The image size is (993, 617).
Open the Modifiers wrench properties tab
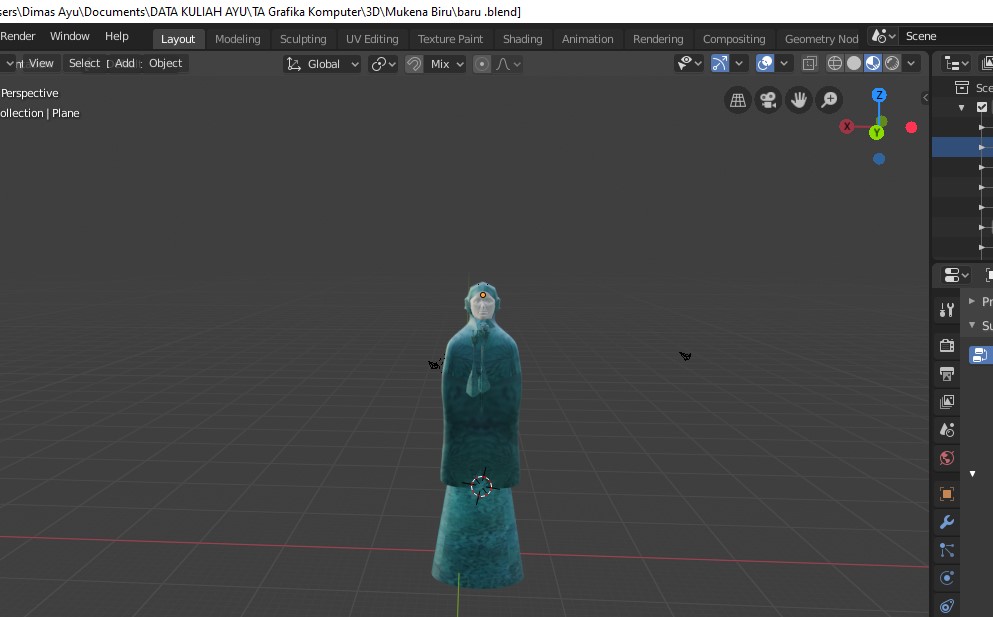[946, 522]
